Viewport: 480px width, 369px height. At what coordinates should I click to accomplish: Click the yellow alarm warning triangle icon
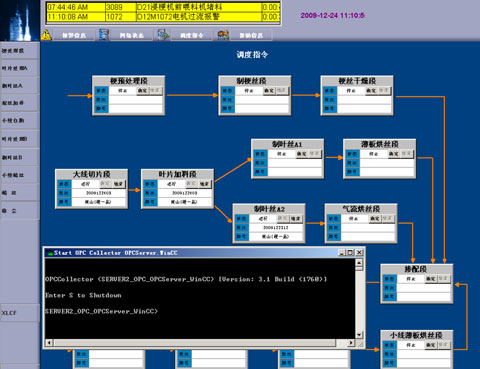click(46, 35)
